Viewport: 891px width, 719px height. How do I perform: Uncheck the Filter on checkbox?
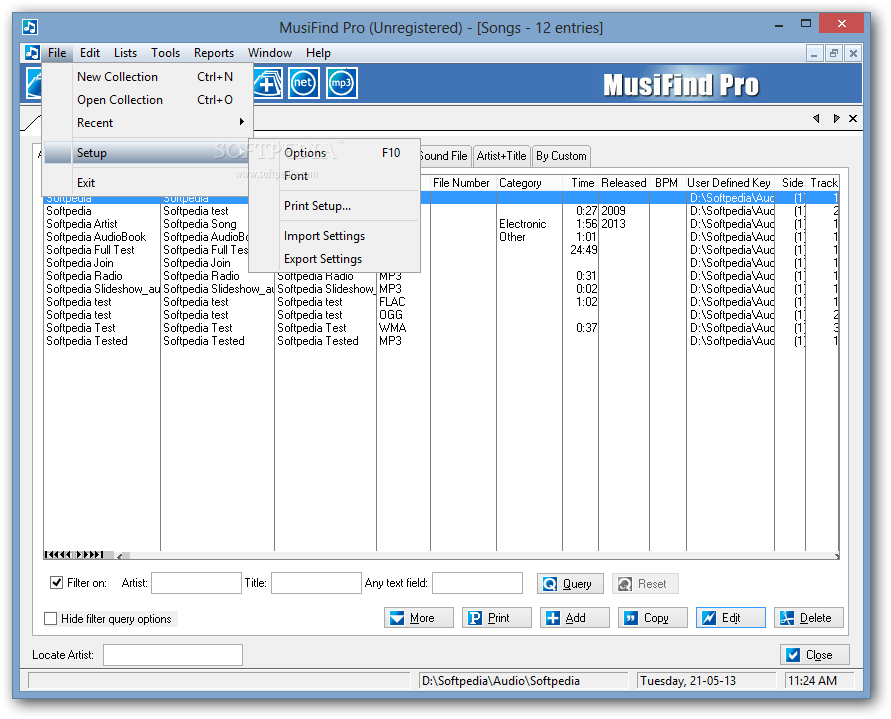[56, 583]
